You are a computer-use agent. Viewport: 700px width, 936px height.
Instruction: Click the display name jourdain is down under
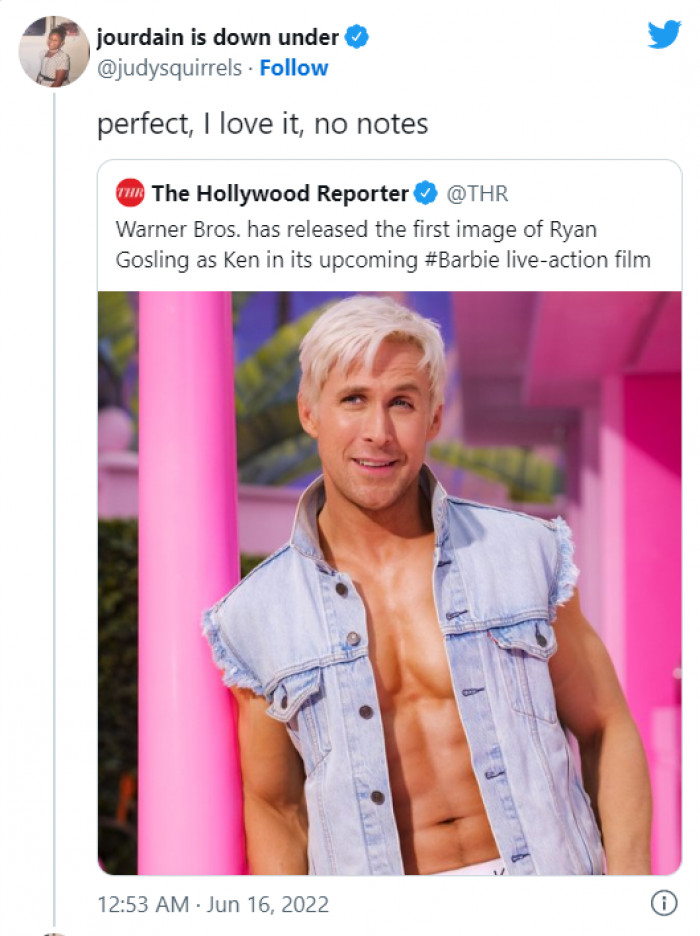tap(217, 38)
